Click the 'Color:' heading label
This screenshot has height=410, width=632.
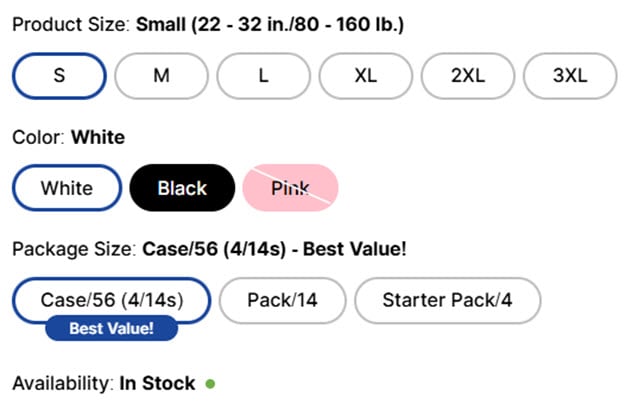click(38, 137)
